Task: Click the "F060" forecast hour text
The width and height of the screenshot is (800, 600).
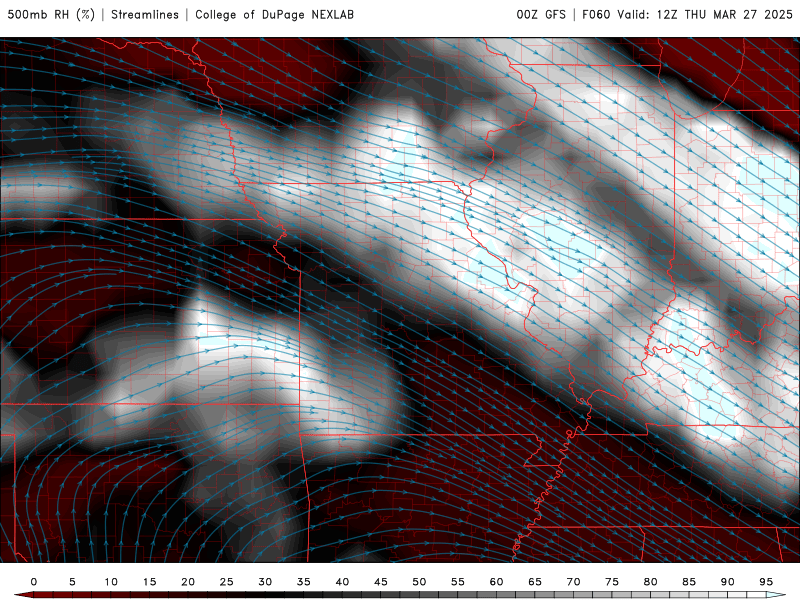Action: [596, 14]
